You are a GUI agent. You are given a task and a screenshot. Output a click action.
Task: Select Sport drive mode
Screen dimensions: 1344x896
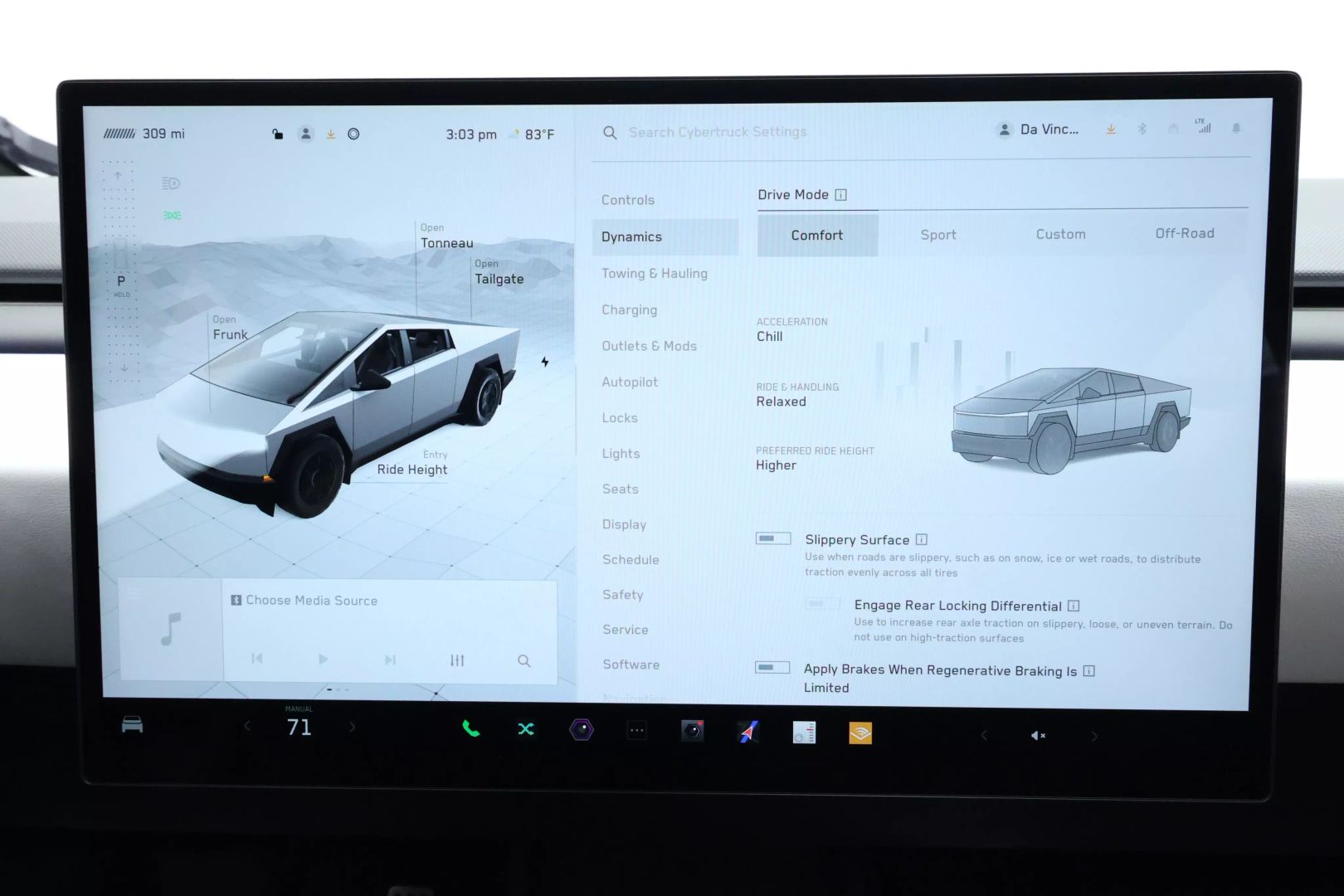938,235
